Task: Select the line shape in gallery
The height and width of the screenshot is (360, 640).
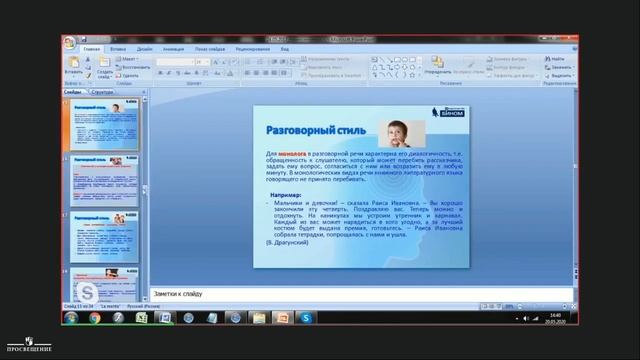Action: tap(382, 60)
